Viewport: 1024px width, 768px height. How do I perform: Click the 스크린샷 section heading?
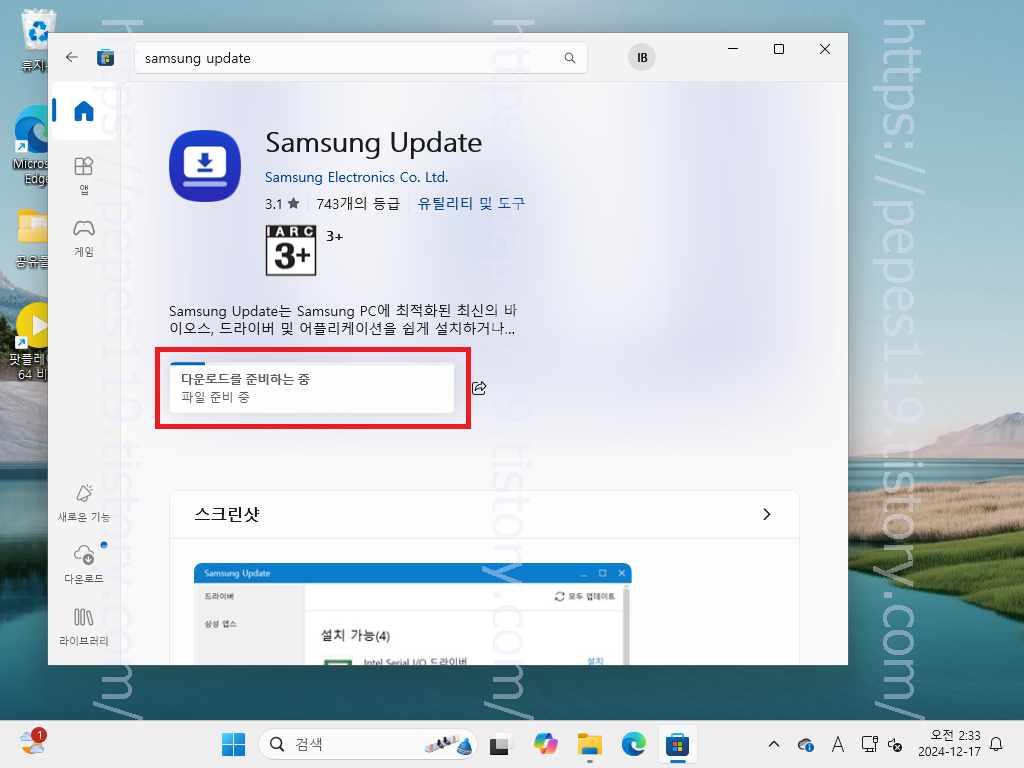pyautogui.click(x=227, y=515)
